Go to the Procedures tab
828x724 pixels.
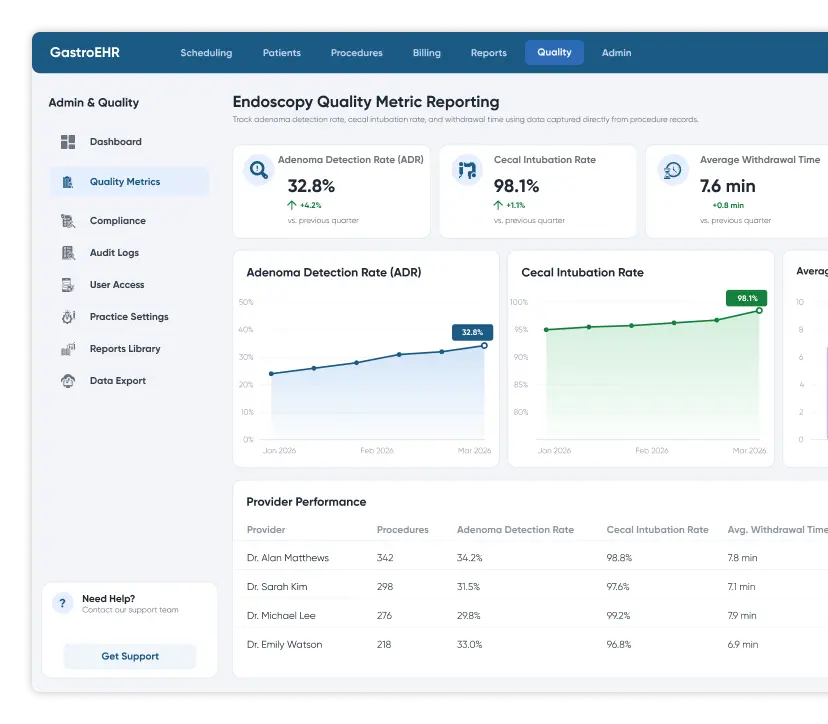pyautogui.click(x=356, y=53)
